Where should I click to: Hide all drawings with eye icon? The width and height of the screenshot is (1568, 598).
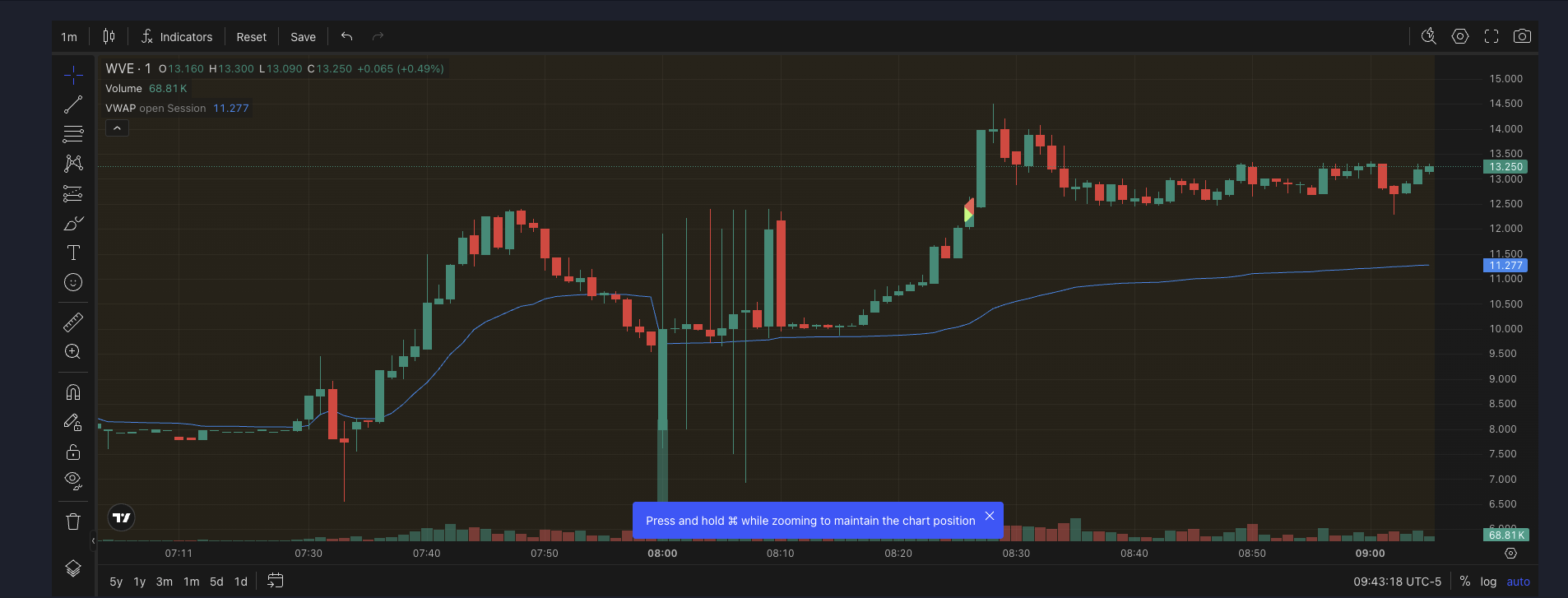[73, 480]
